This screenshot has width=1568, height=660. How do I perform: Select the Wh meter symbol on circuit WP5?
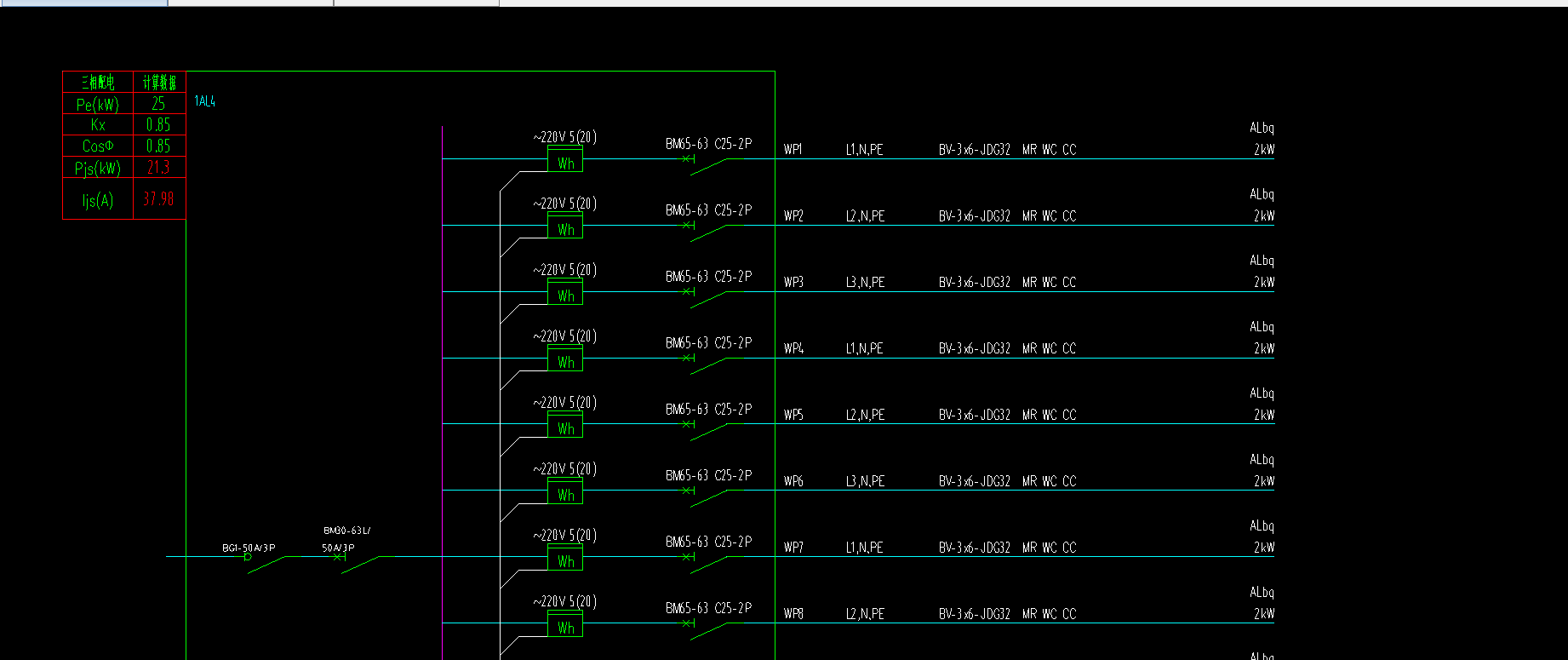click(x=565, y=424)
